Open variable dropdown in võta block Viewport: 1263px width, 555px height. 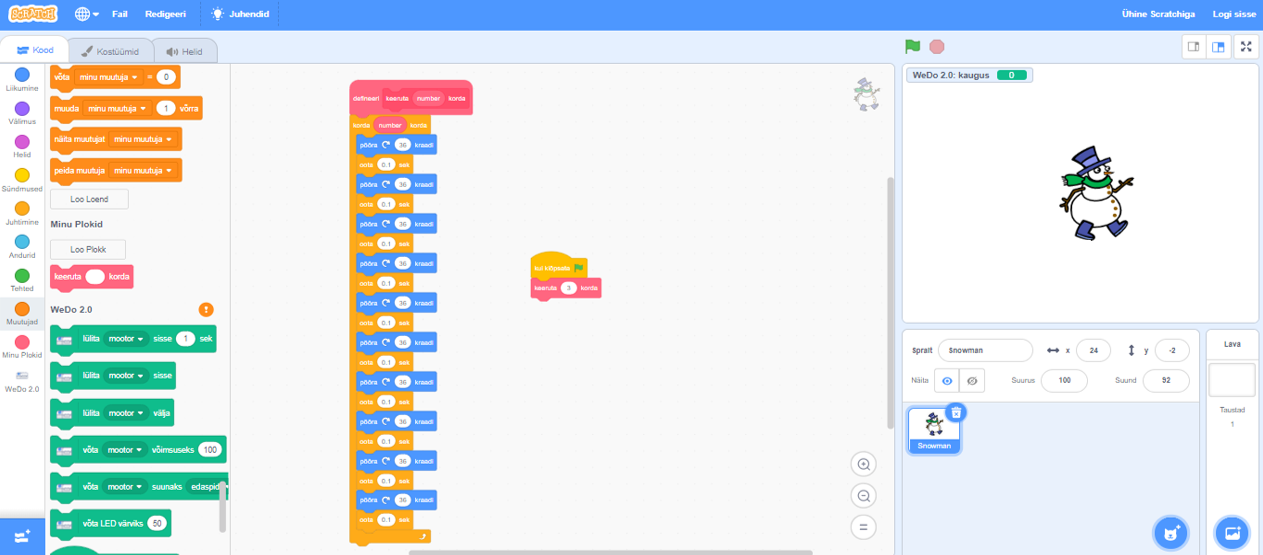click(109, 77)
